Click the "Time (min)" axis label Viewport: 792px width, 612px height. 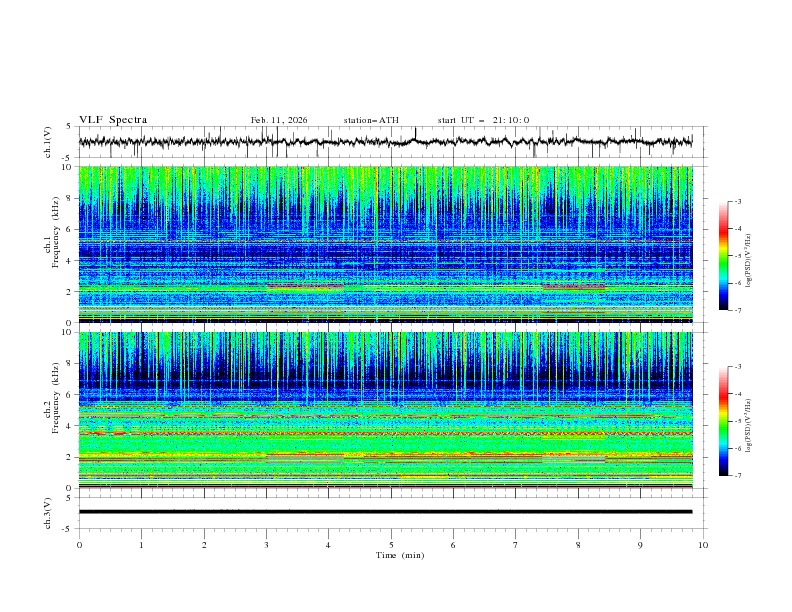[x=400, y=555]
